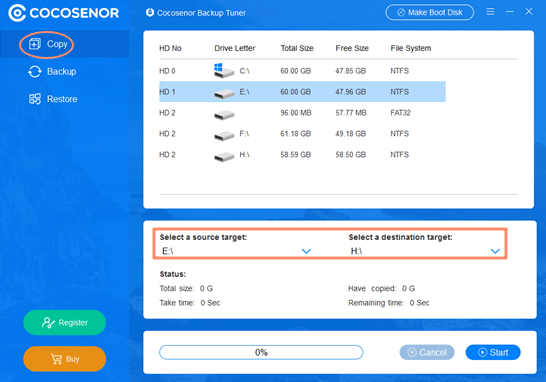The image size is (546, 382).
Task: Open the E:\ source target combo box
Action: [236, 251]
